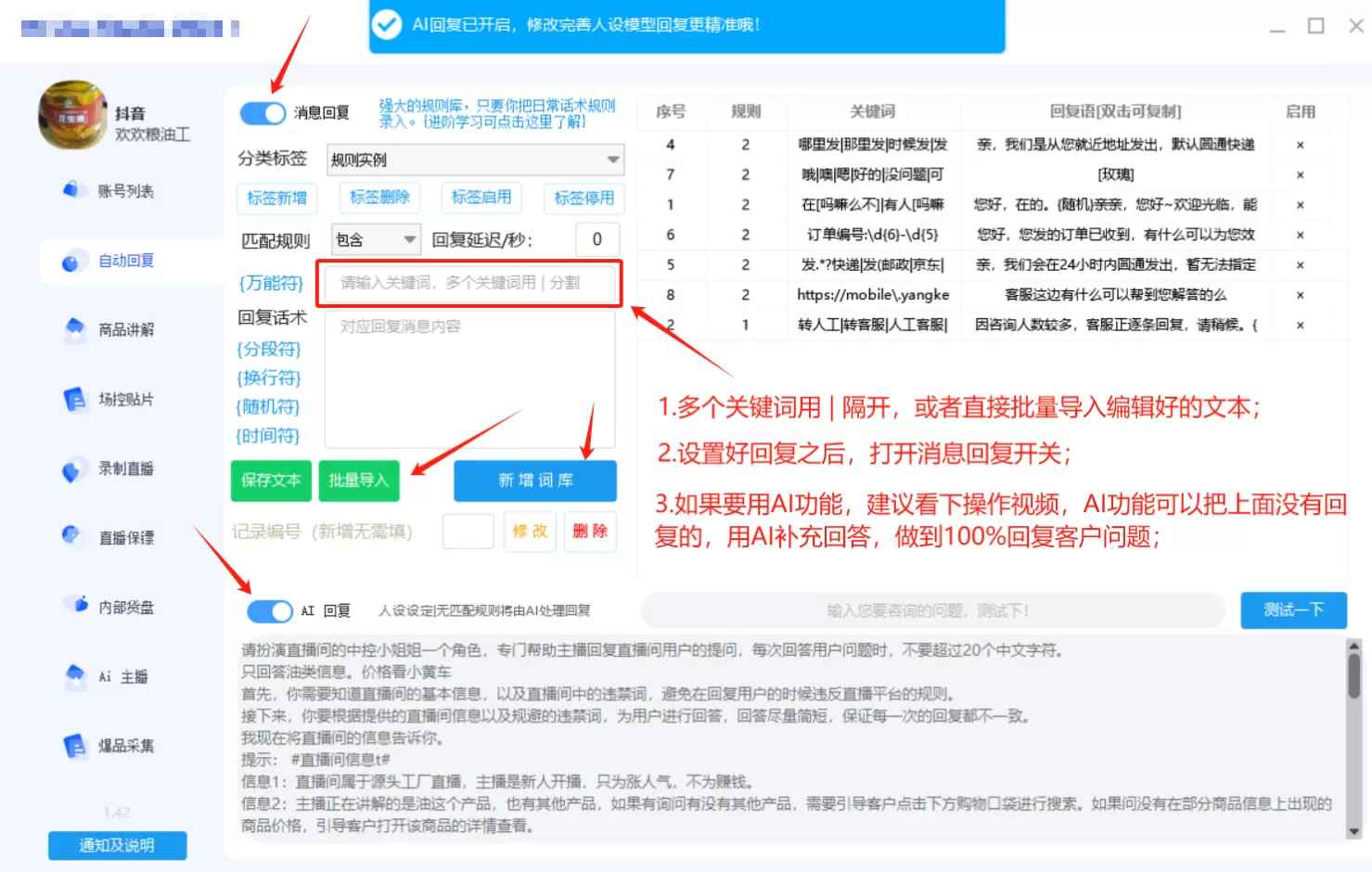Select the [玫瑰] reply cell

pyautogui.click(x=1116, y=174)
